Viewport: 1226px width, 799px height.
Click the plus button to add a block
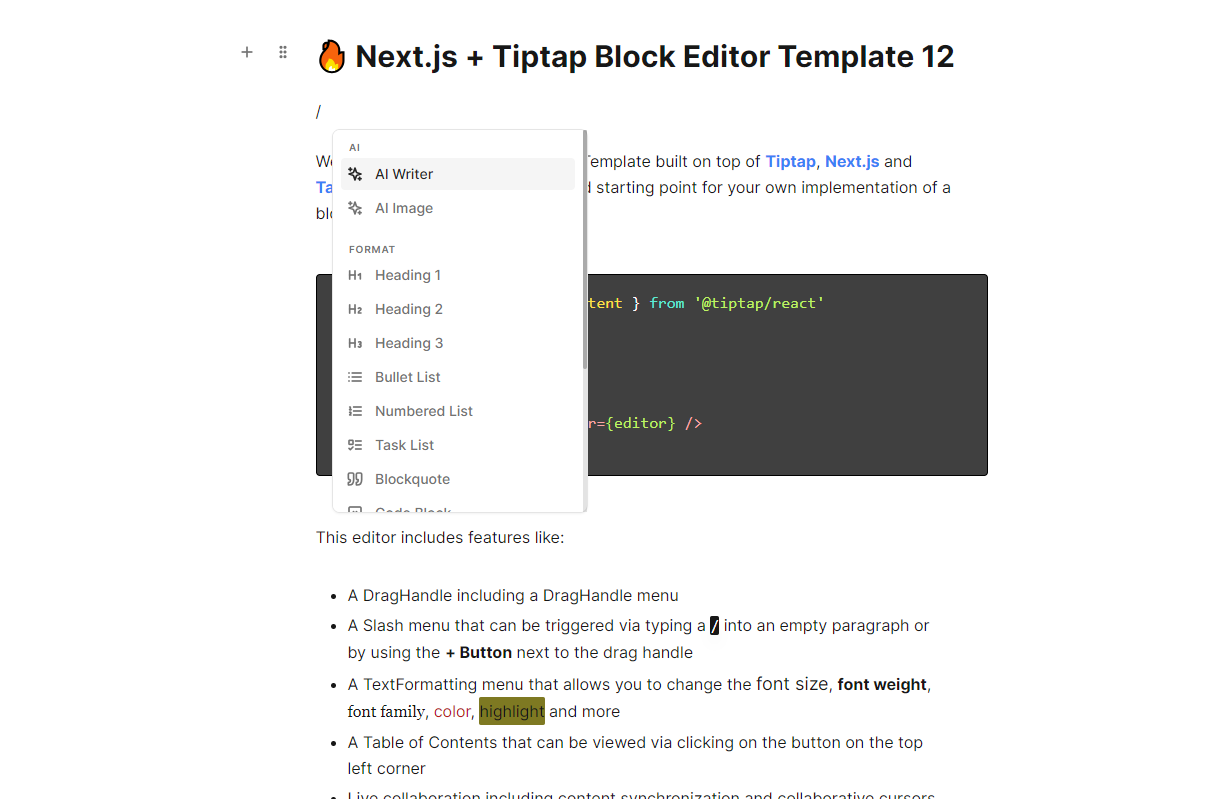[x=247, y=52]
